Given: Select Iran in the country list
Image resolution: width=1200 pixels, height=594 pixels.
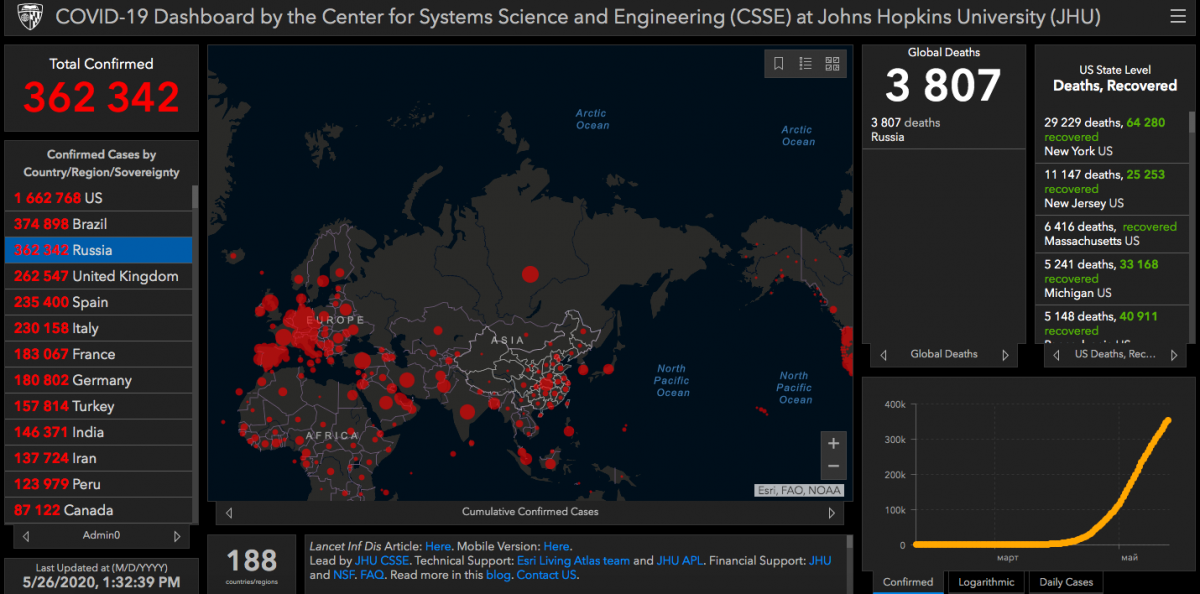Looking at the screenshot, I should pyautogui.click(x=98, y=458).
